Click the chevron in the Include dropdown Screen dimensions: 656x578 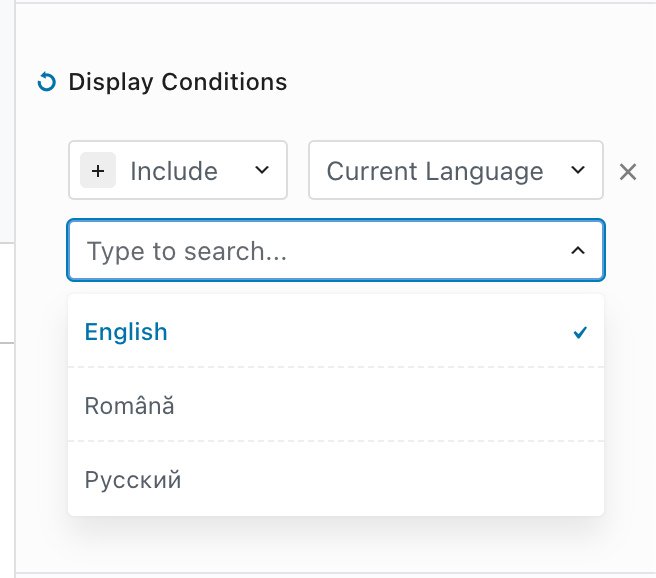(x=262, y=170)
